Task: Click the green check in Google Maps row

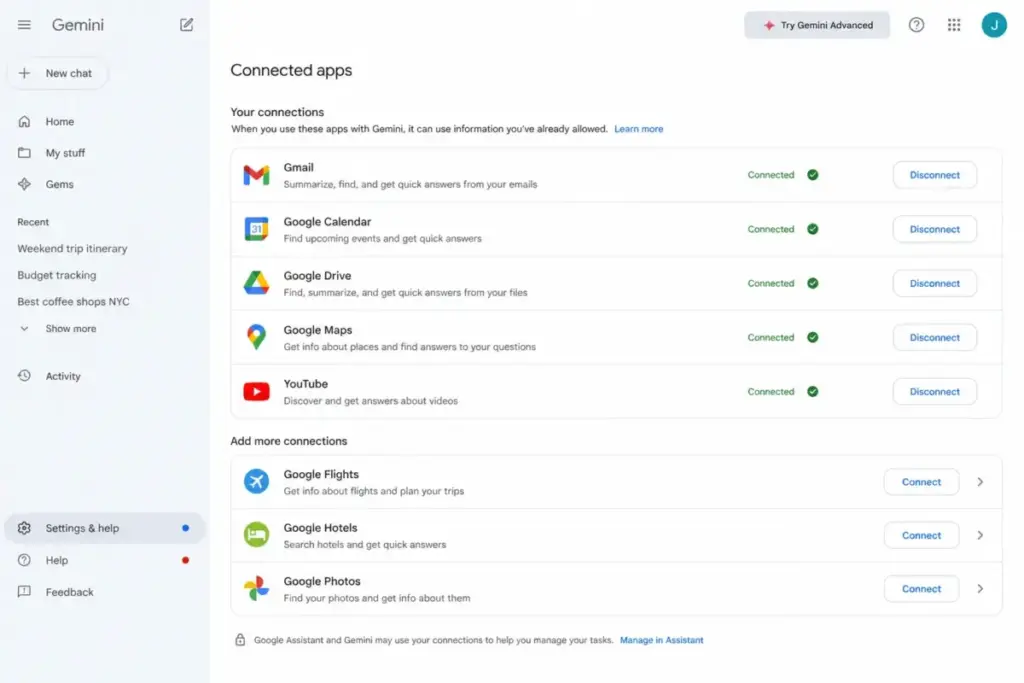Action: (x=812, y=338)
